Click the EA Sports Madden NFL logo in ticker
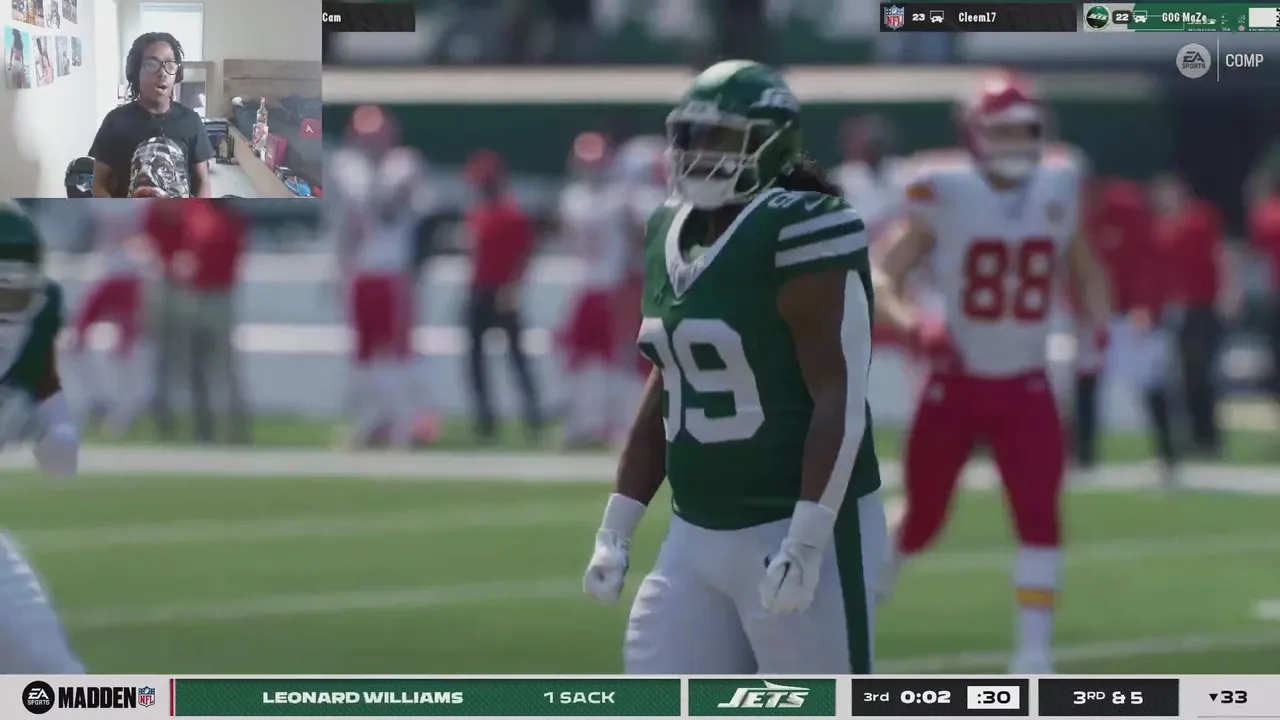Image resolution: width=1280 pixels, height=720 pixels. [x=89, y=697]
